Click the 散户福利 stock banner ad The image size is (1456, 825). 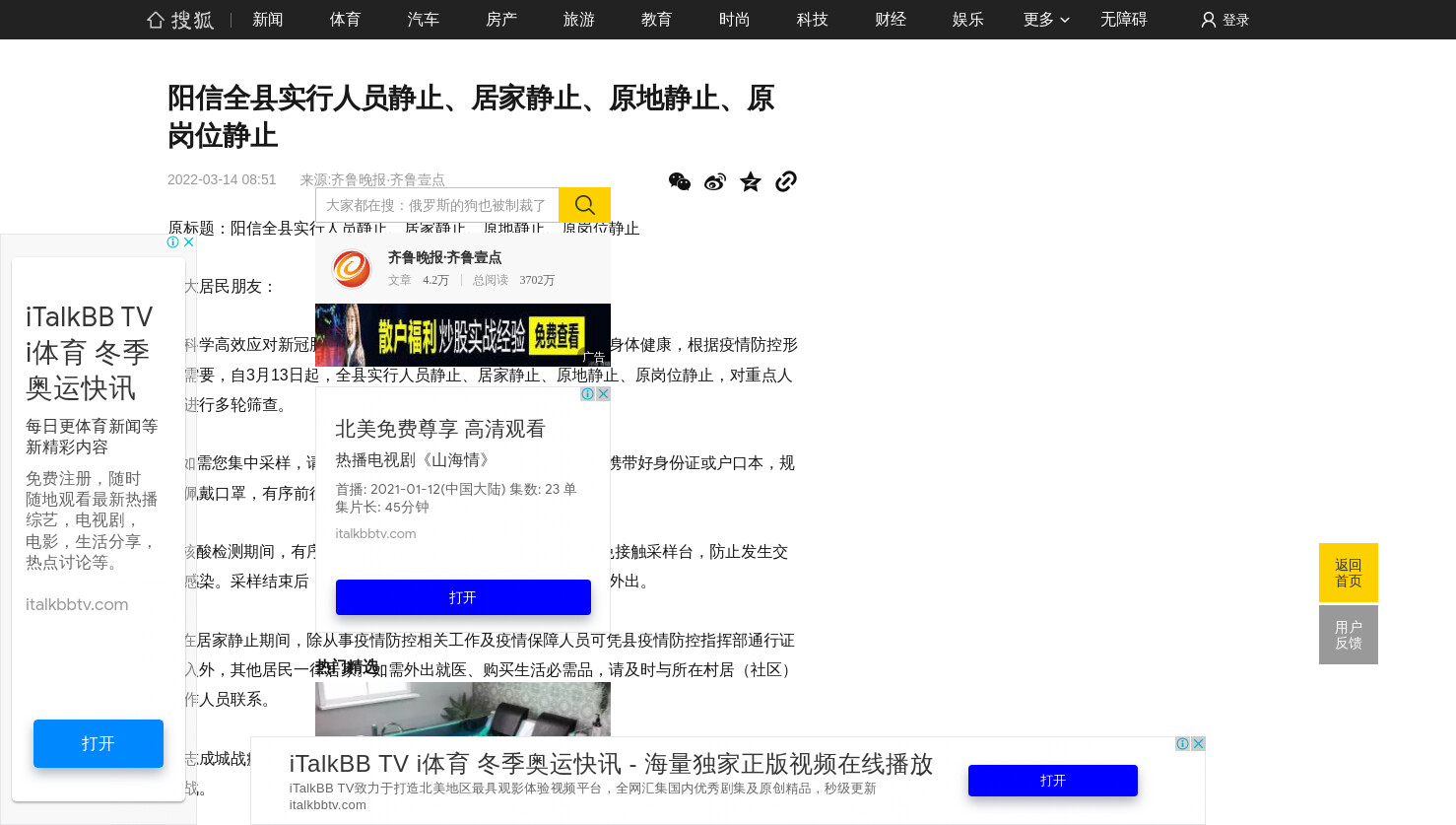(463, 335)
